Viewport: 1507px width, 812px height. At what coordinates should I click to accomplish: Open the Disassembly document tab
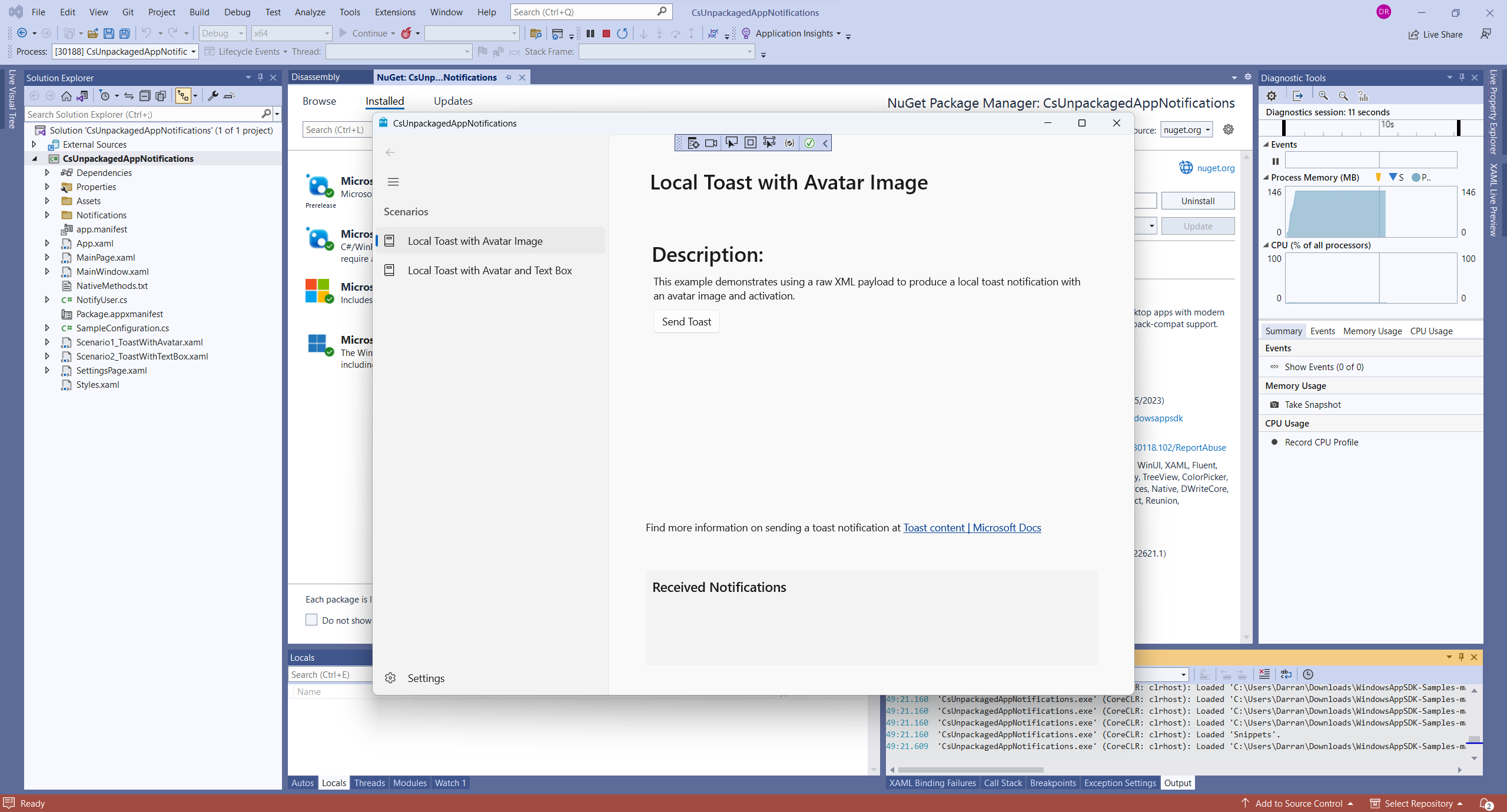click(316, 77)
